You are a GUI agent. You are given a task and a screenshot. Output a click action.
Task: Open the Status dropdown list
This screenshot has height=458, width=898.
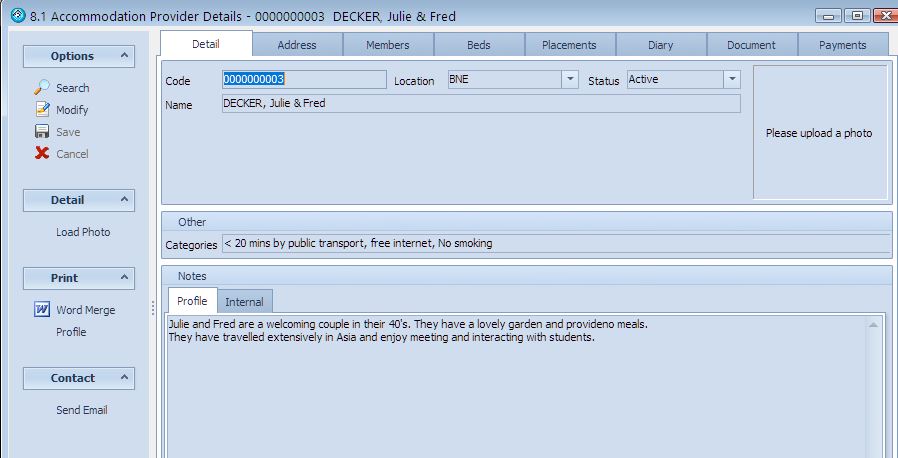tap(732, 80)
